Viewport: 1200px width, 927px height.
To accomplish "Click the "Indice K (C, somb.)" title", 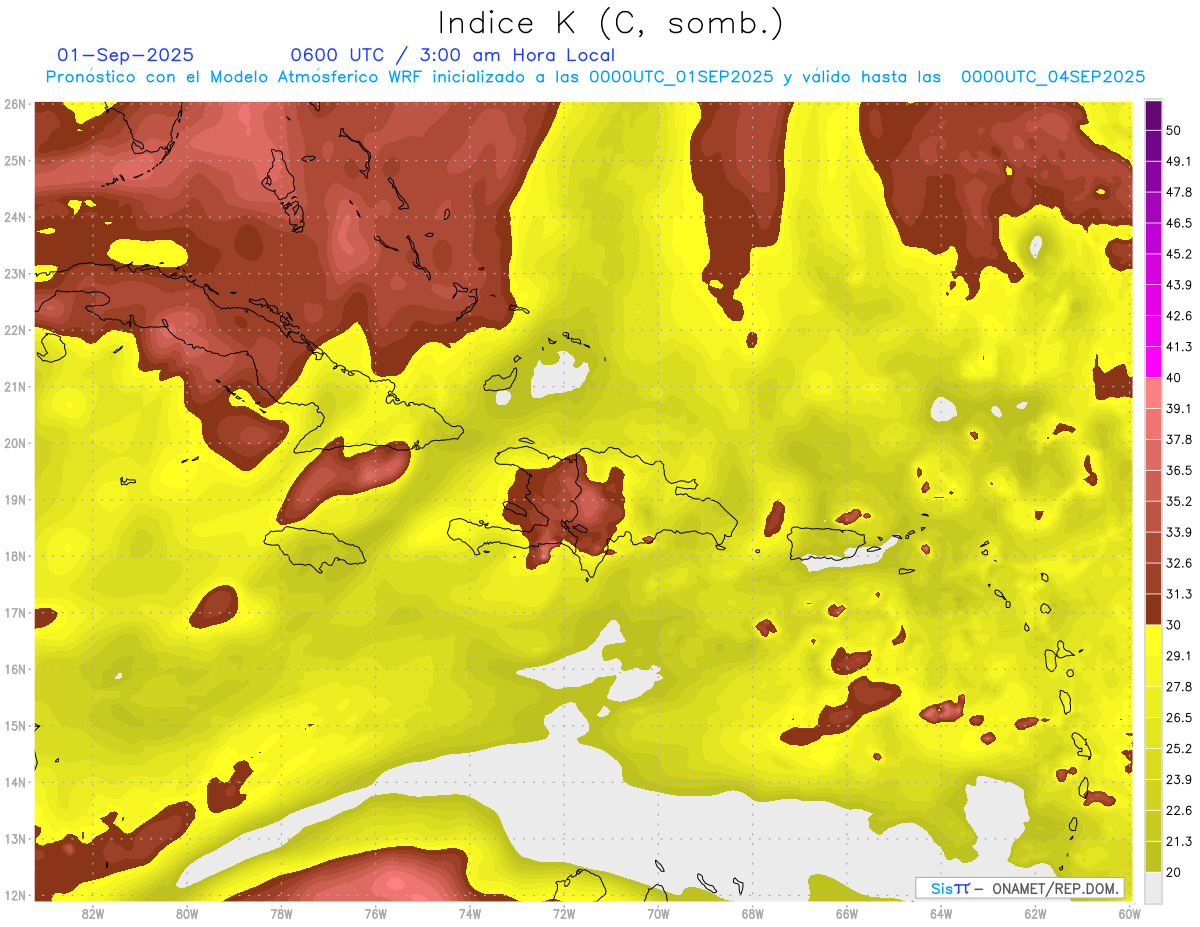I will coord(611,24).
